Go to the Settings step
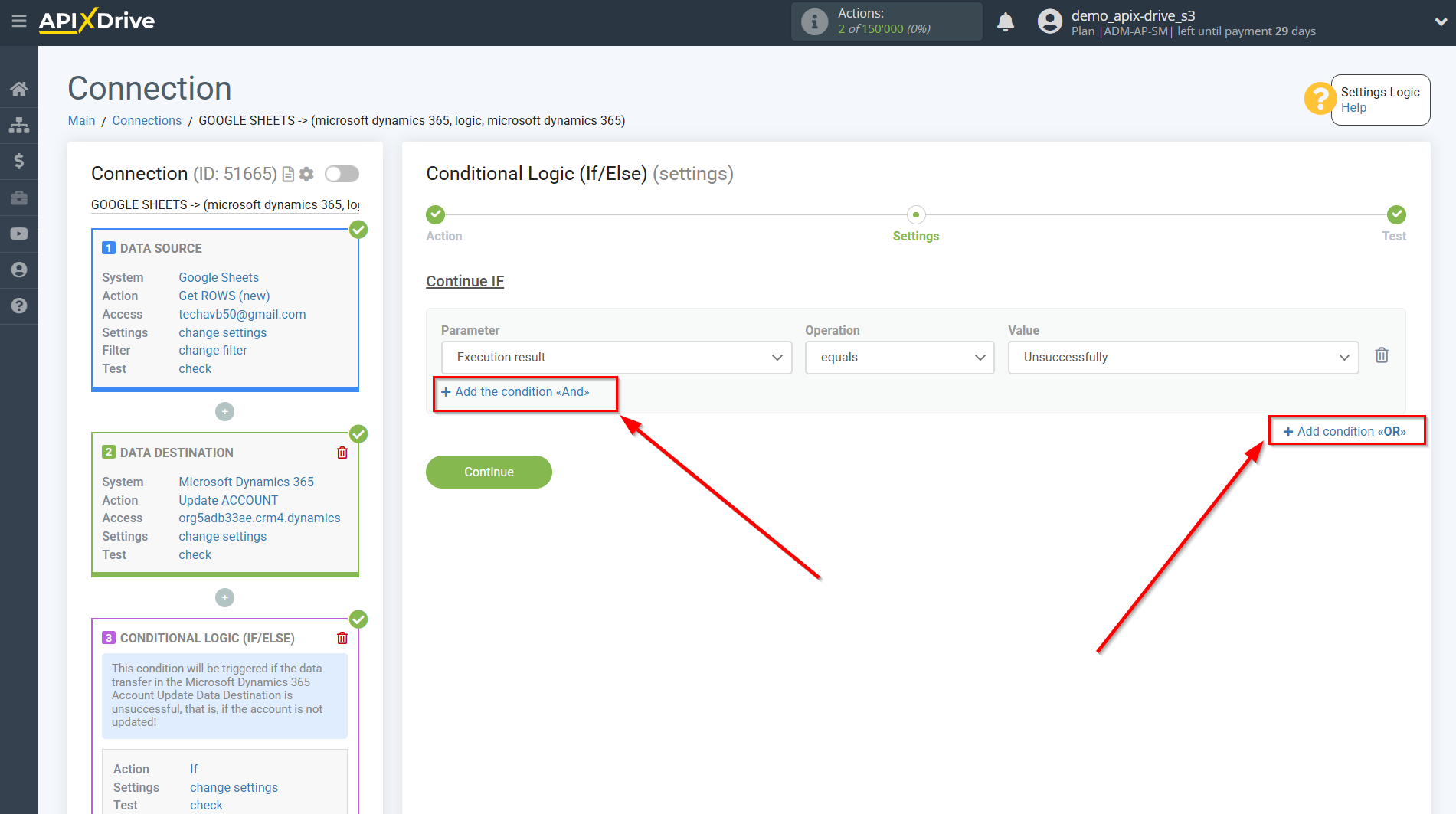1456x814 pixels. pyautogui.click(x=916, y=214)
